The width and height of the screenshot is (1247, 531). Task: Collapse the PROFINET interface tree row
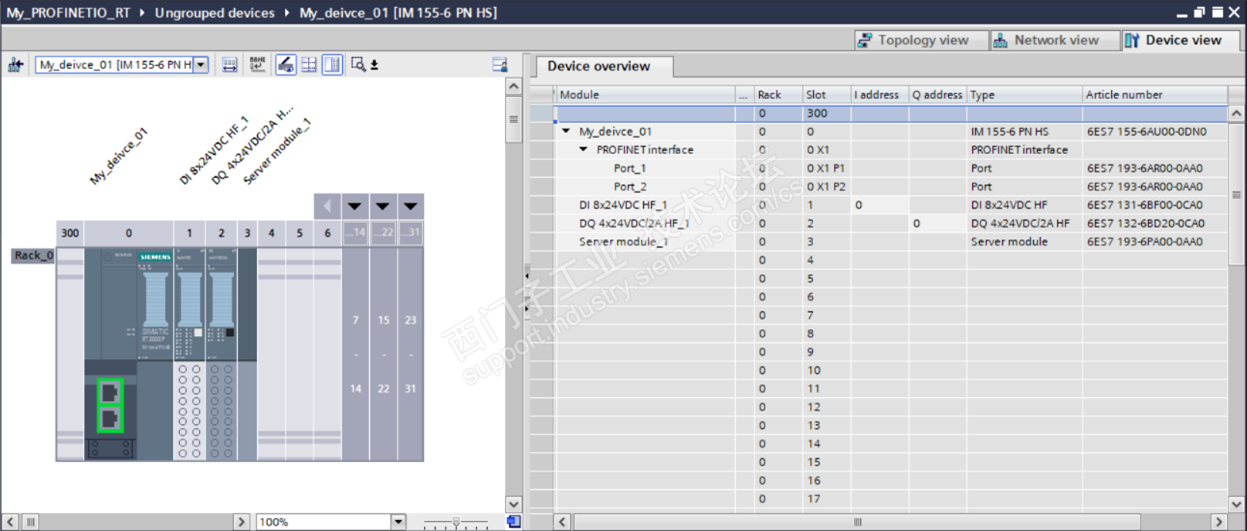pos(584,150)
